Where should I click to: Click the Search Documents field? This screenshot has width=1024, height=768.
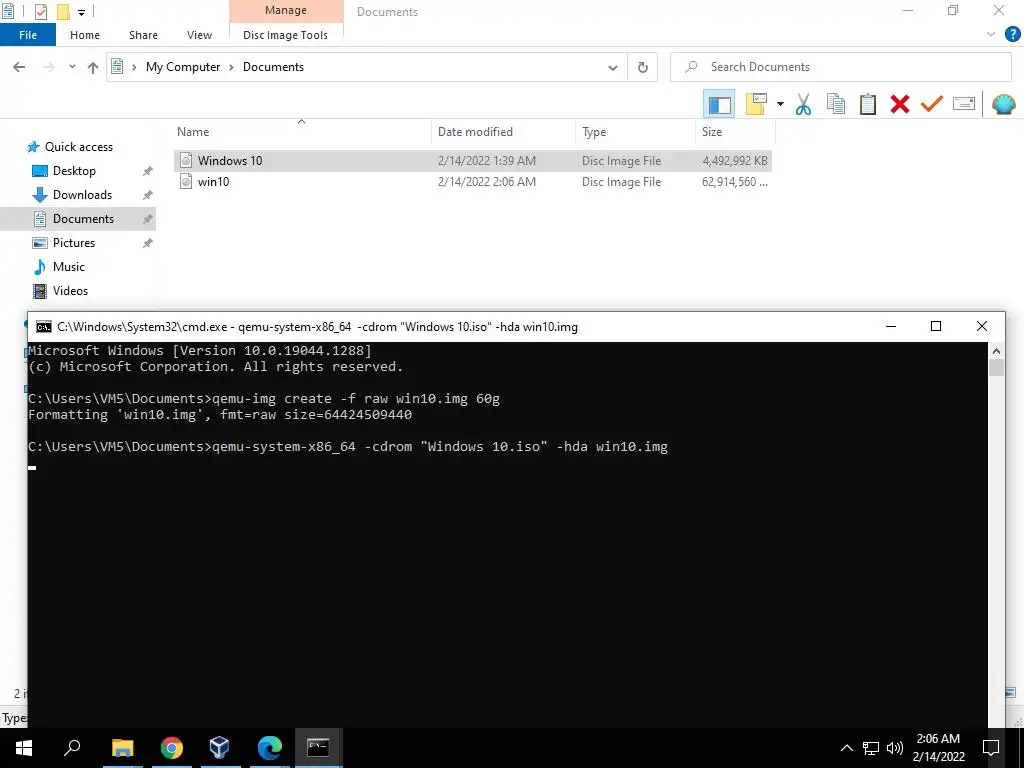[x=841, y=67]
